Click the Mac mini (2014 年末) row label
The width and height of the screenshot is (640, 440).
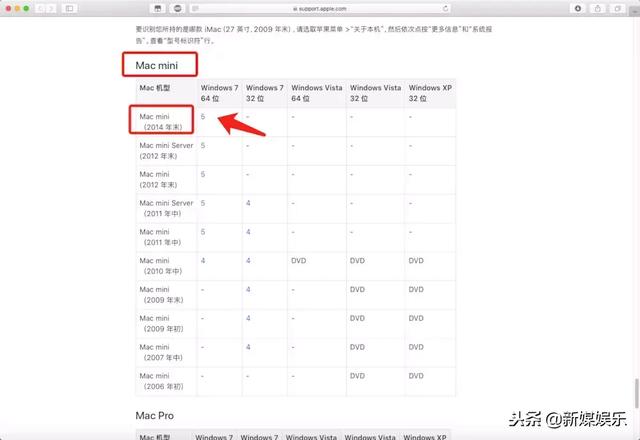pyautogui.click(x=161, y=122)
